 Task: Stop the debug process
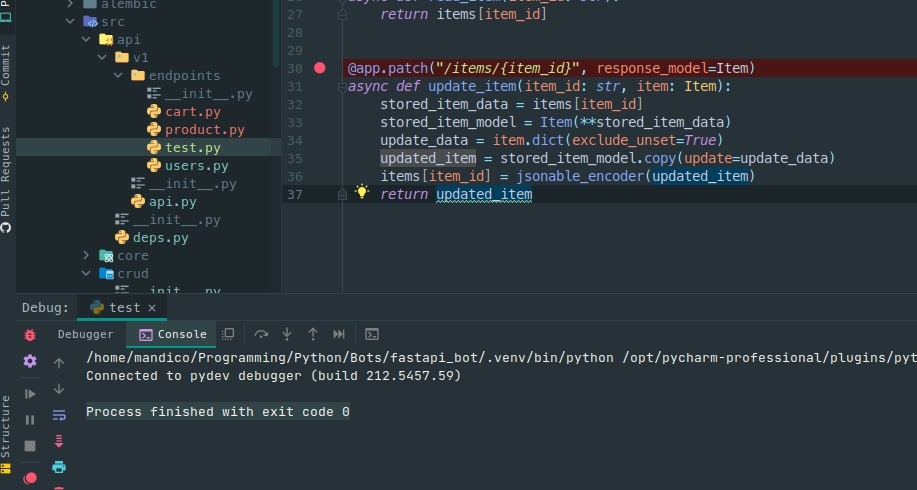tap(30, 446)
